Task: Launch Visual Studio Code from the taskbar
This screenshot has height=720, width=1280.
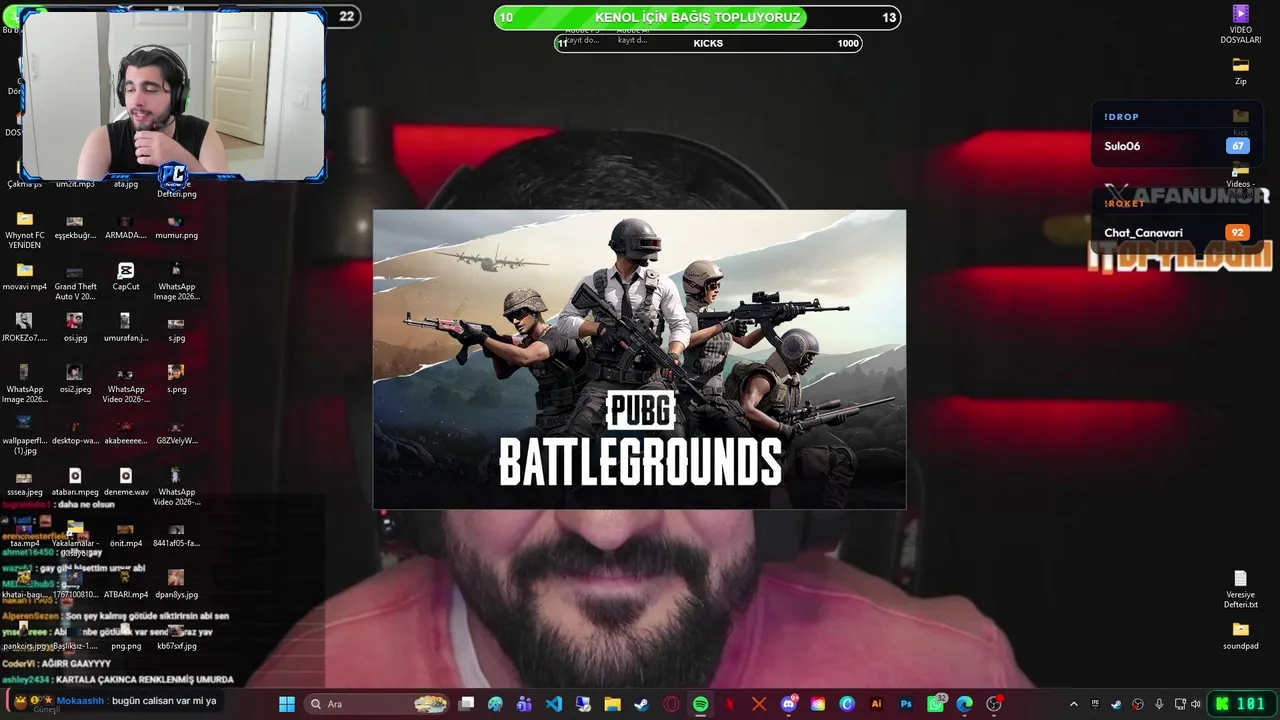Action: pos(554,704)
